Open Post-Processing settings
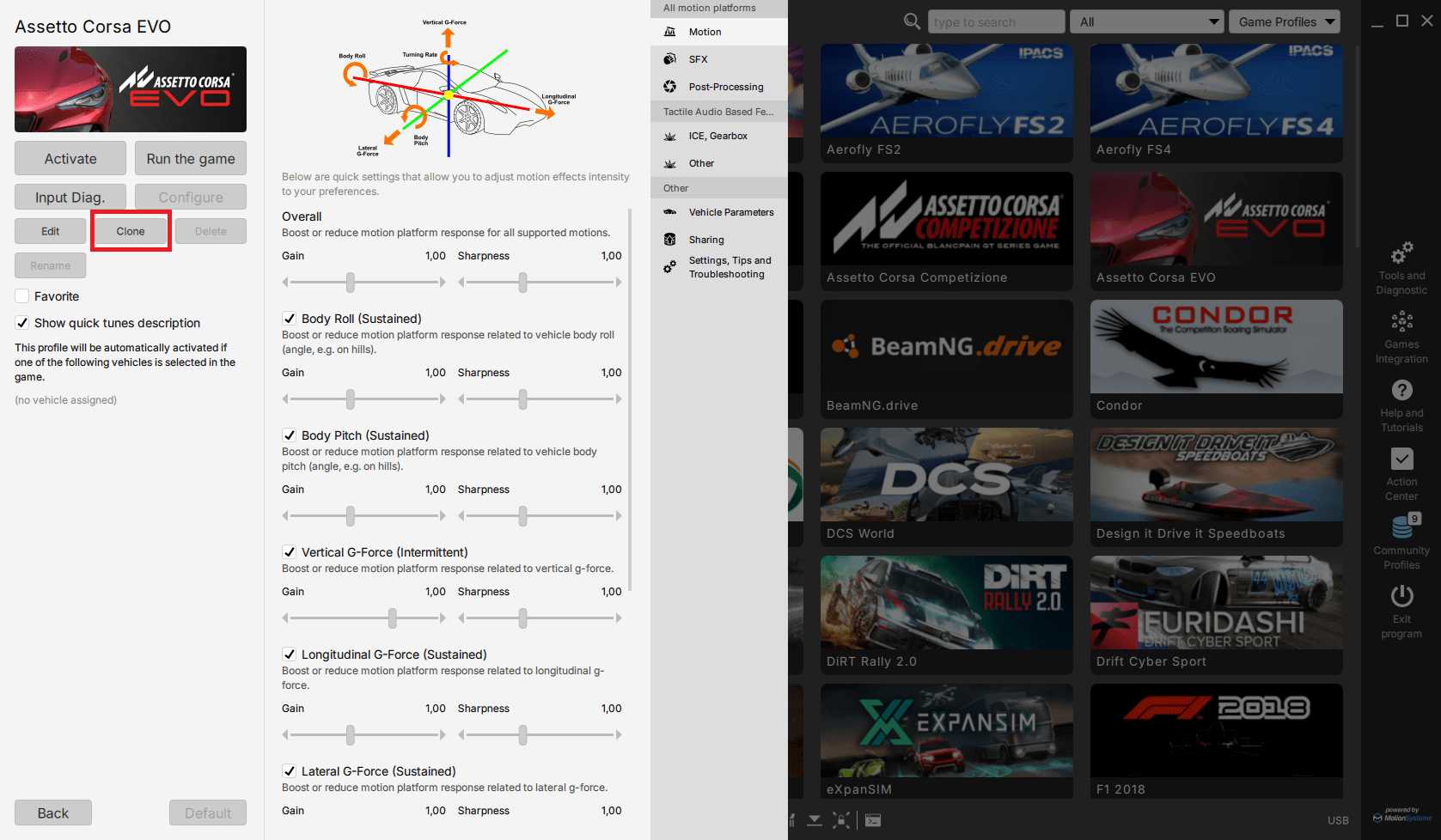This screenshot has width=1441, height=840. [719, 87]
